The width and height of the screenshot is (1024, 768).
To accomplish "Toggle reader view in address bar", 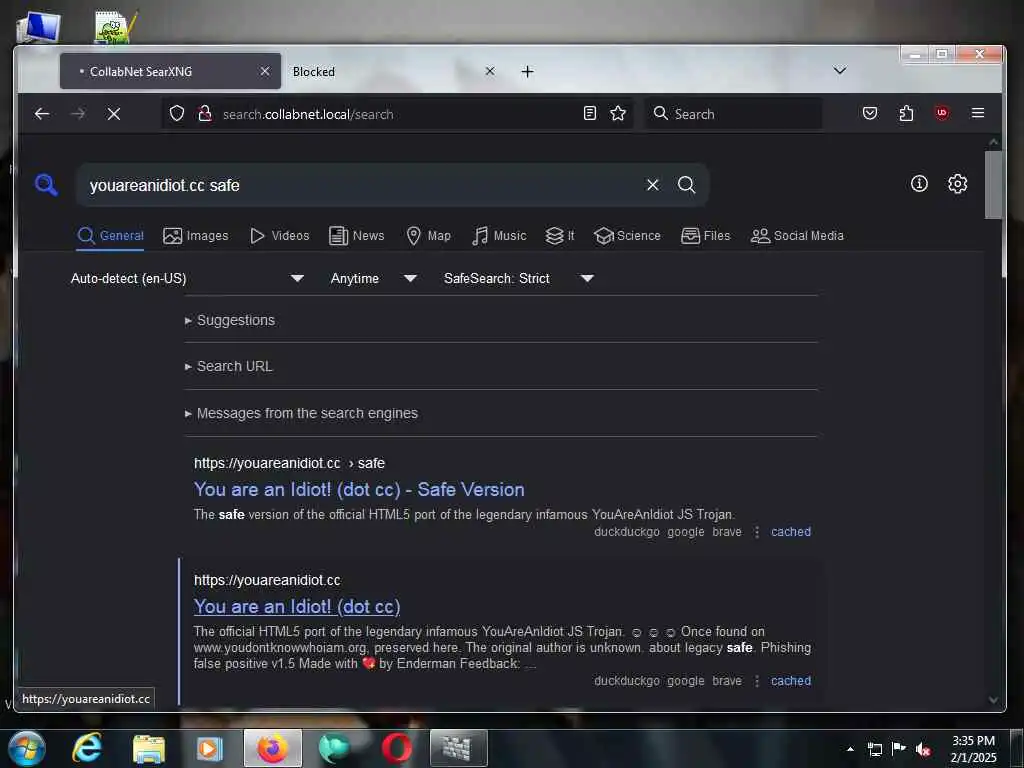I will click(590, 114).
